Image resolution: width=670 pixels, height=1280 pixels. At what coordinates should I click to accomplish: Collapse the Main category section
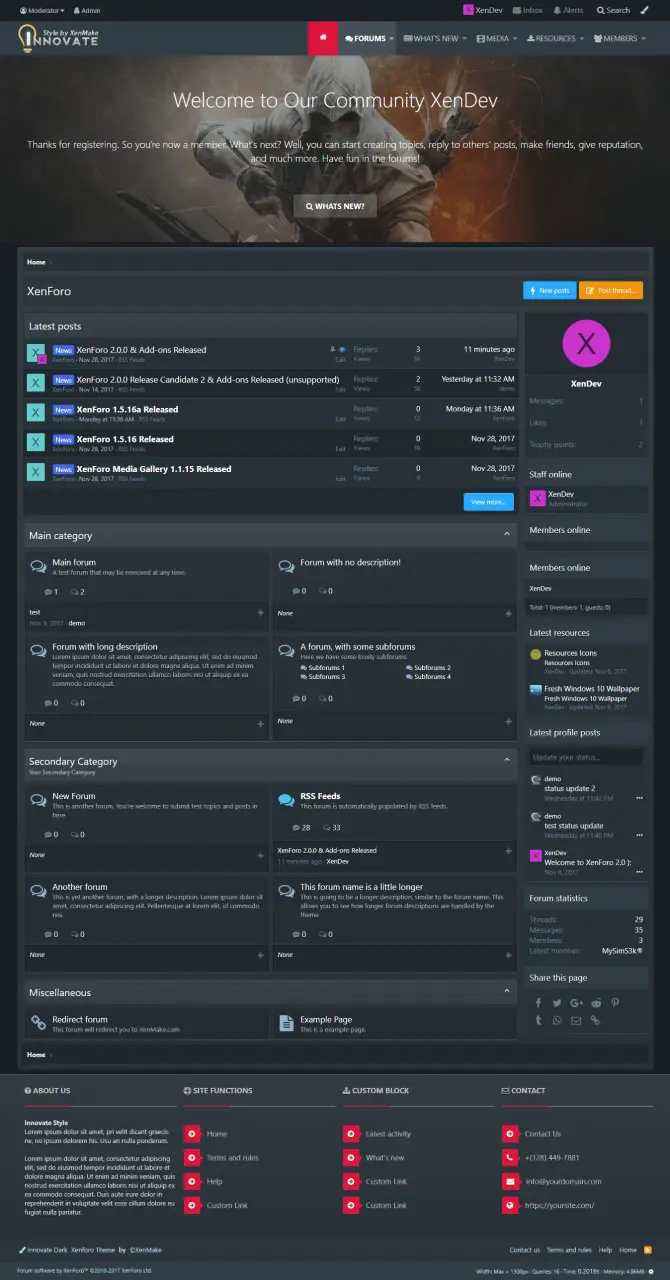(507, 535)
